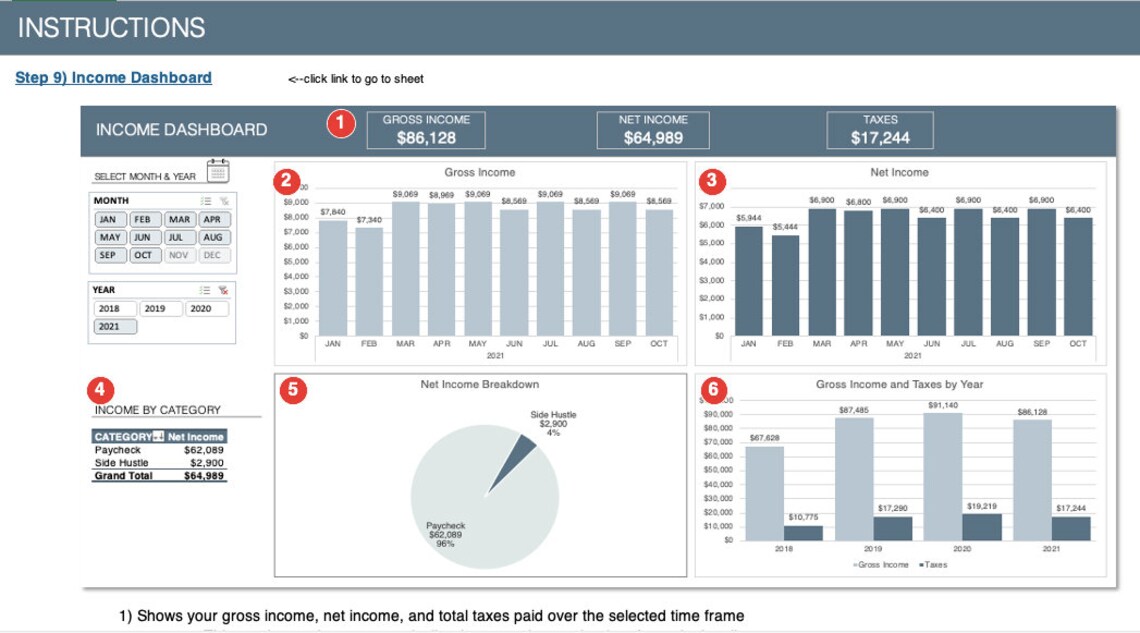Click red callout marker 4 above INCOME BY CATEGORY
Screen dimensions: 1140x633
point(98,388)
